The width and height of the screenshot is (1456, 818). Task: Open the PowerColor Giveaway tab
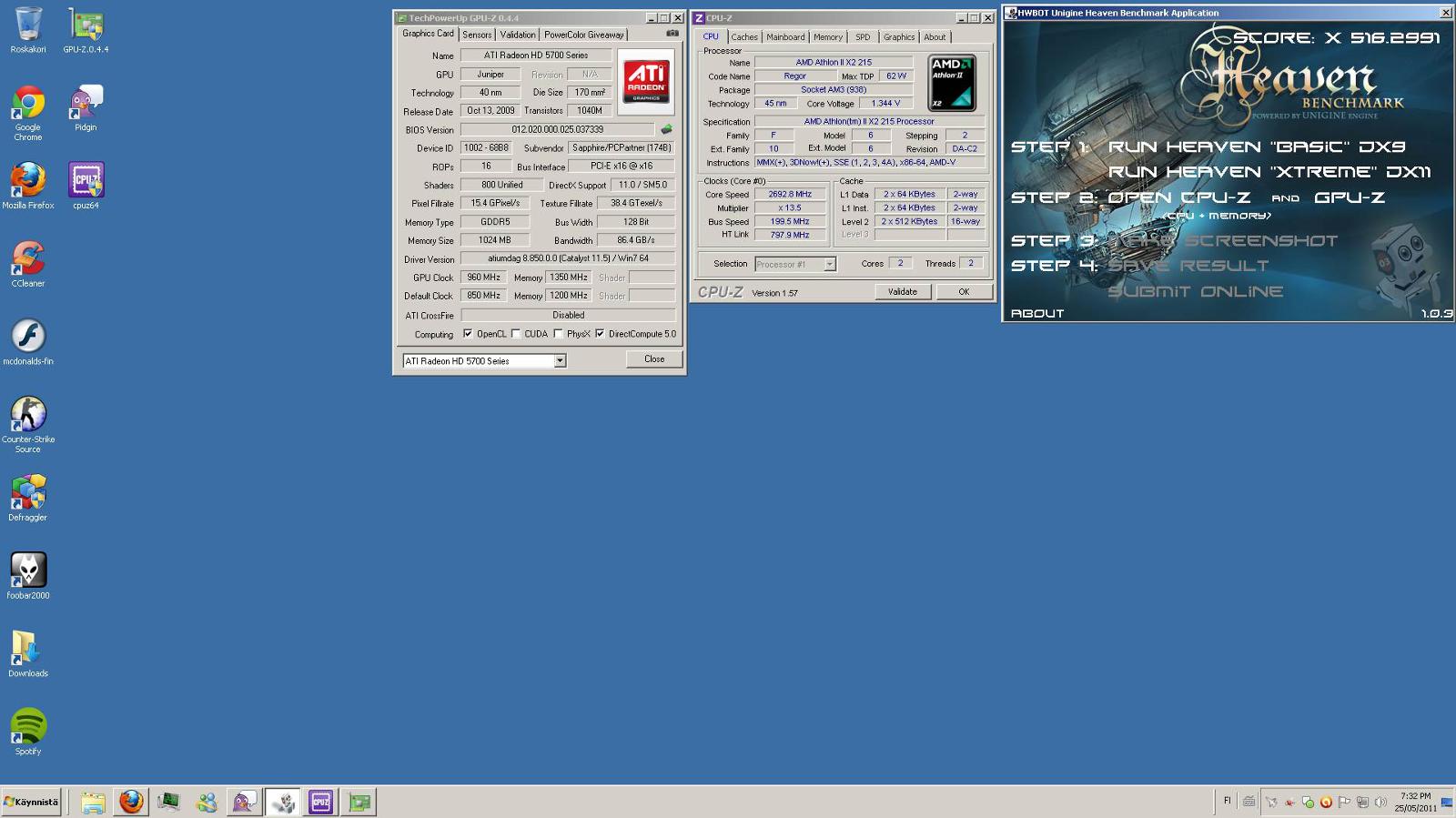coord(584,35)
